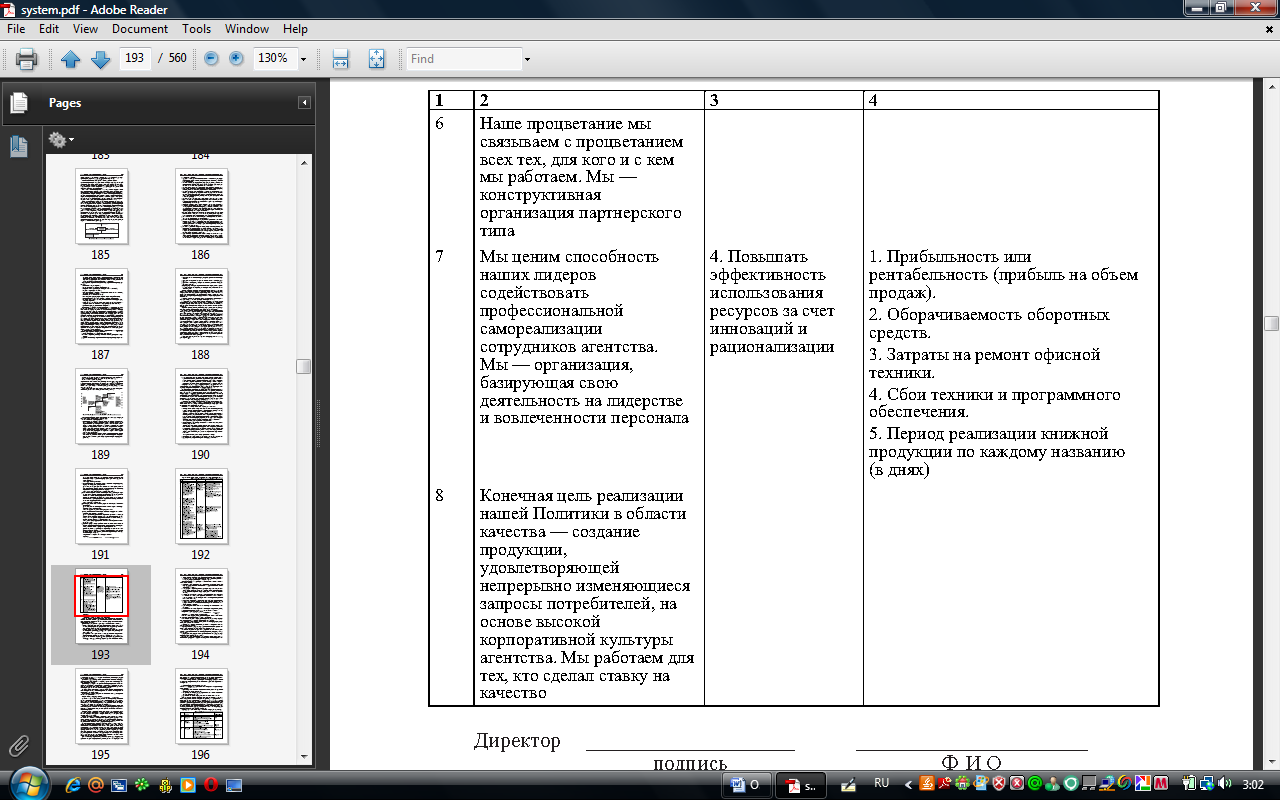This screenshot has height=800, width=1280.
Task: Open the Bookmarks panel icon
Action: (x=18, y=146)
